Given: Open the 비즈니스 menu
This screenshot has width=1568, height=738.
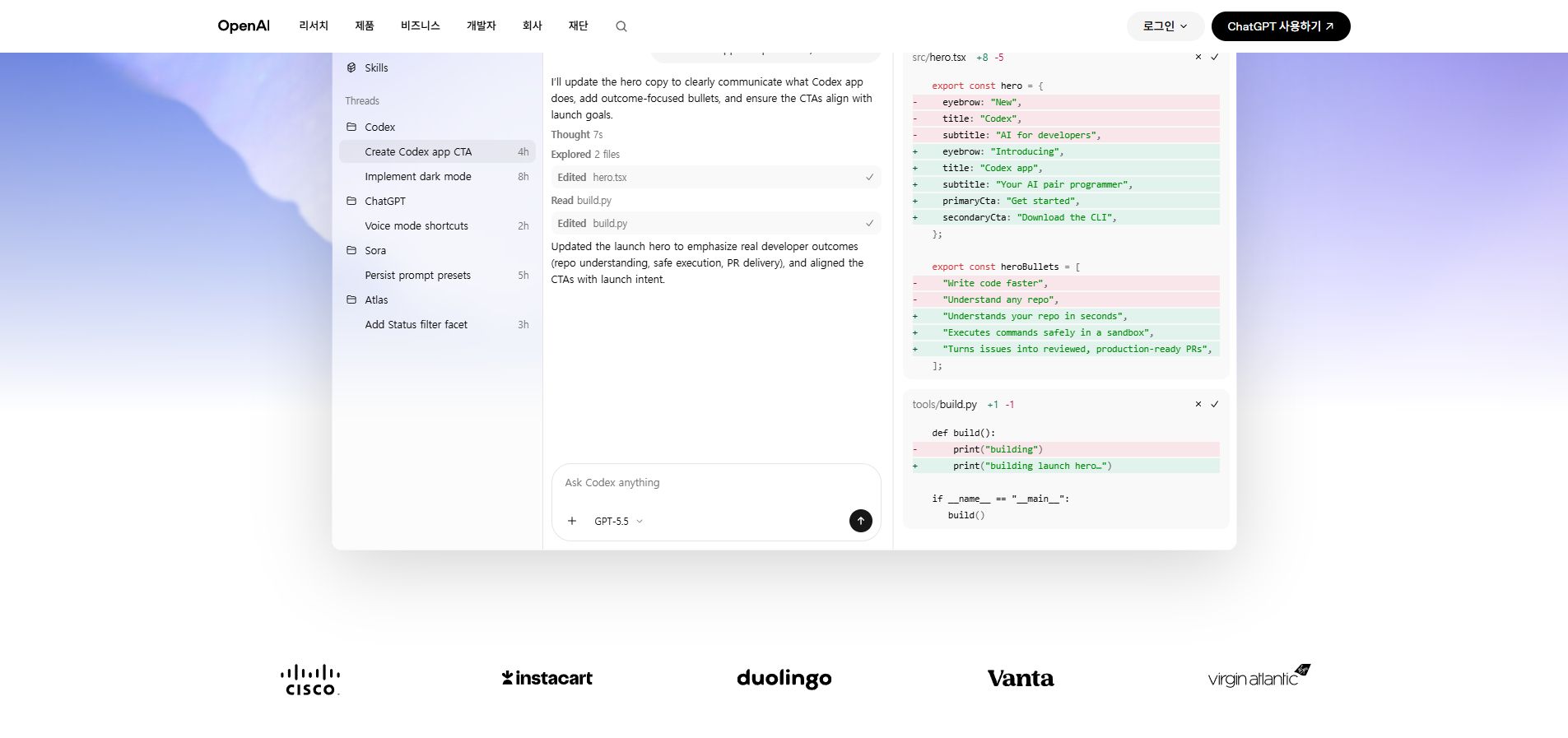Looking at the screenshot, I should (421, 26).
